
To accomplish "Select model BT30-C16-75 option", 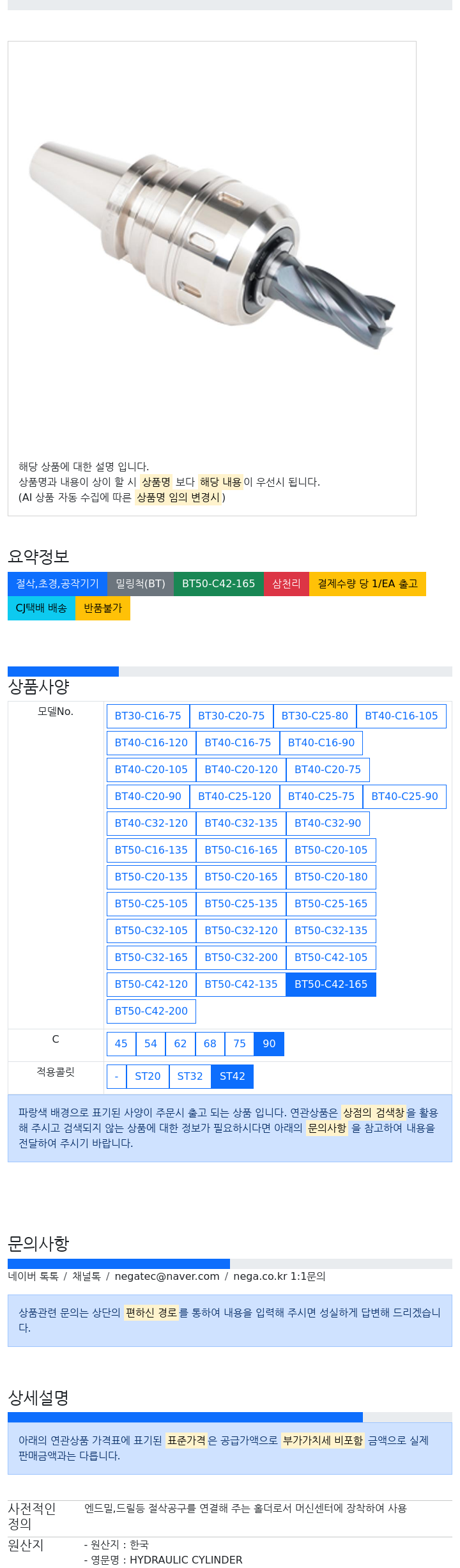I will 148,716.
